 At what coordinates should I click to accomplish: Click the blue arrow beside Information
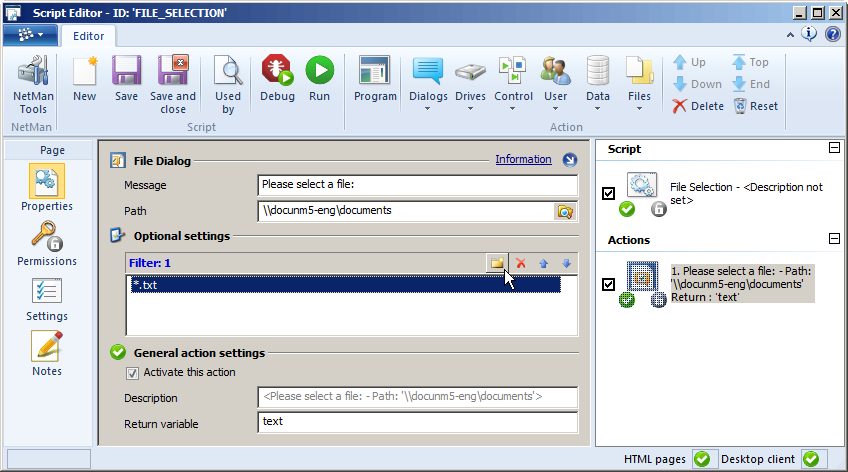(569, 160)
